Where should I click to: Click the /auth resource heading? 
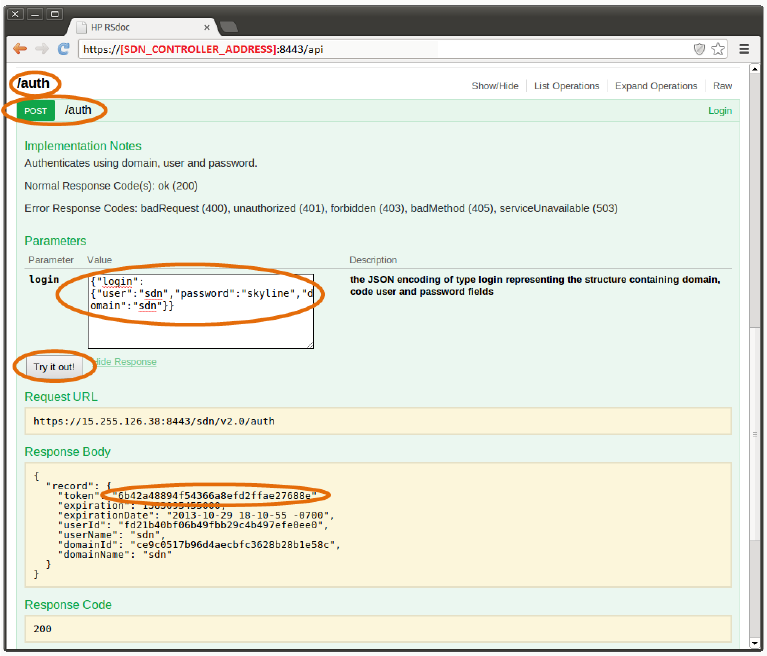[x=34, y=84]
